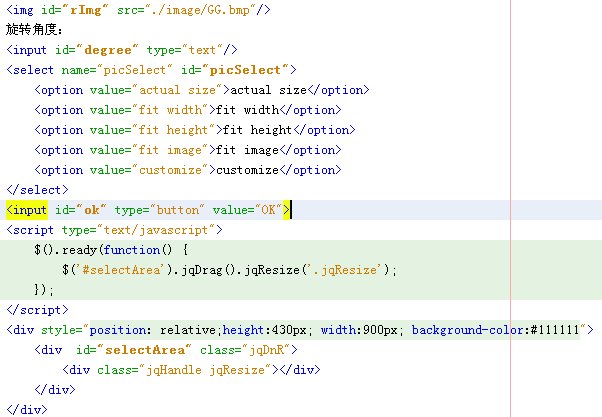
Task: Click the background-color:#111111 value
Action: tap(495, 330)
